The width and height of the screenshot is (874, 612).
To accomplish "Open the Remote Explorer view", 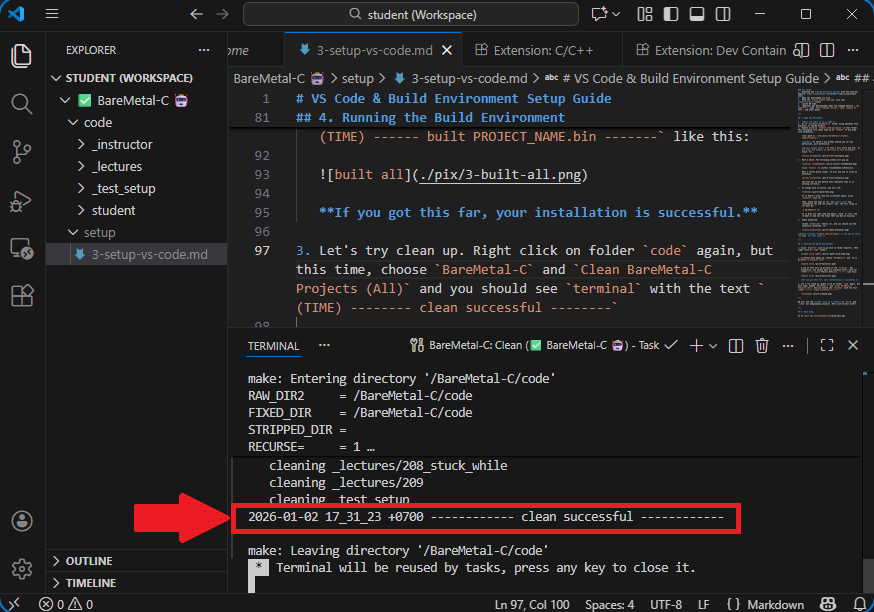I will (22, 248).
